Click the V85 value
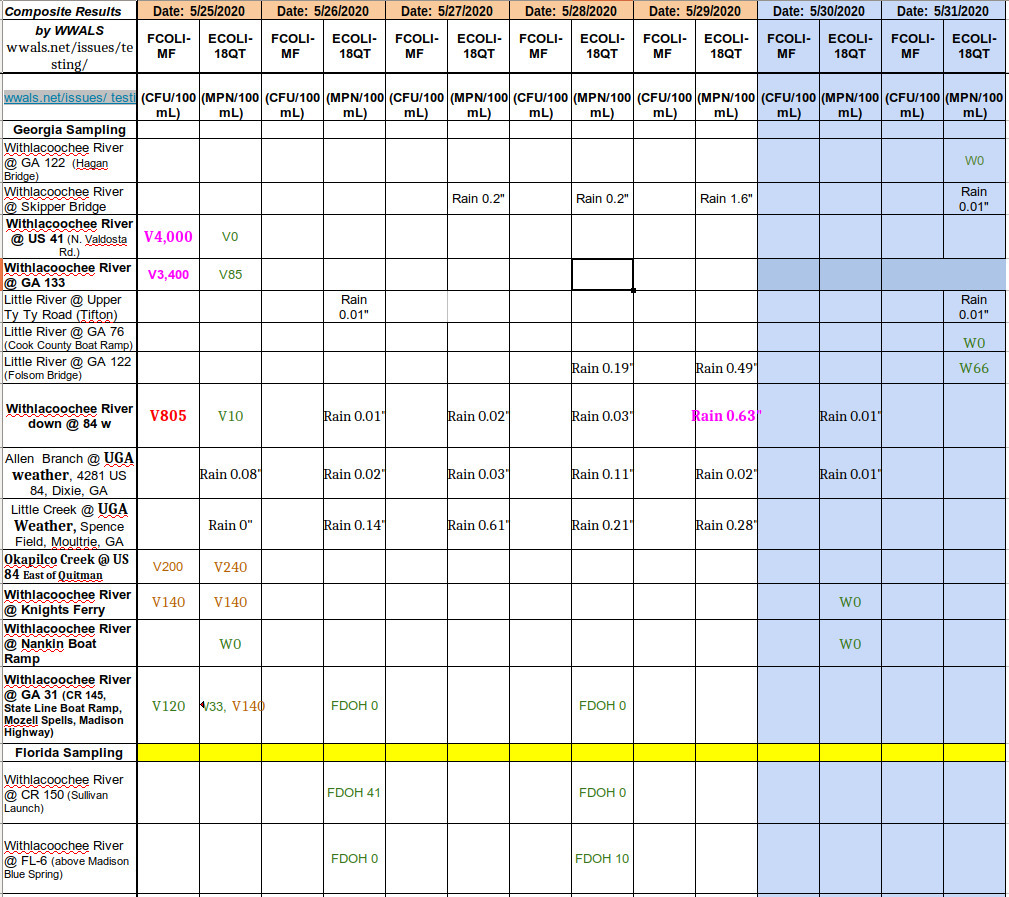Screen dimensions: 1009x897 230,275
